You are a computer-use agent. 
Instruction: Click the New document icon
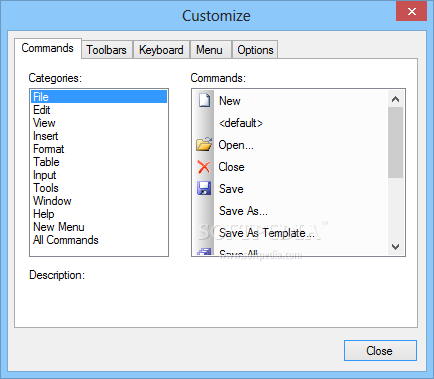tap(204, 100)
